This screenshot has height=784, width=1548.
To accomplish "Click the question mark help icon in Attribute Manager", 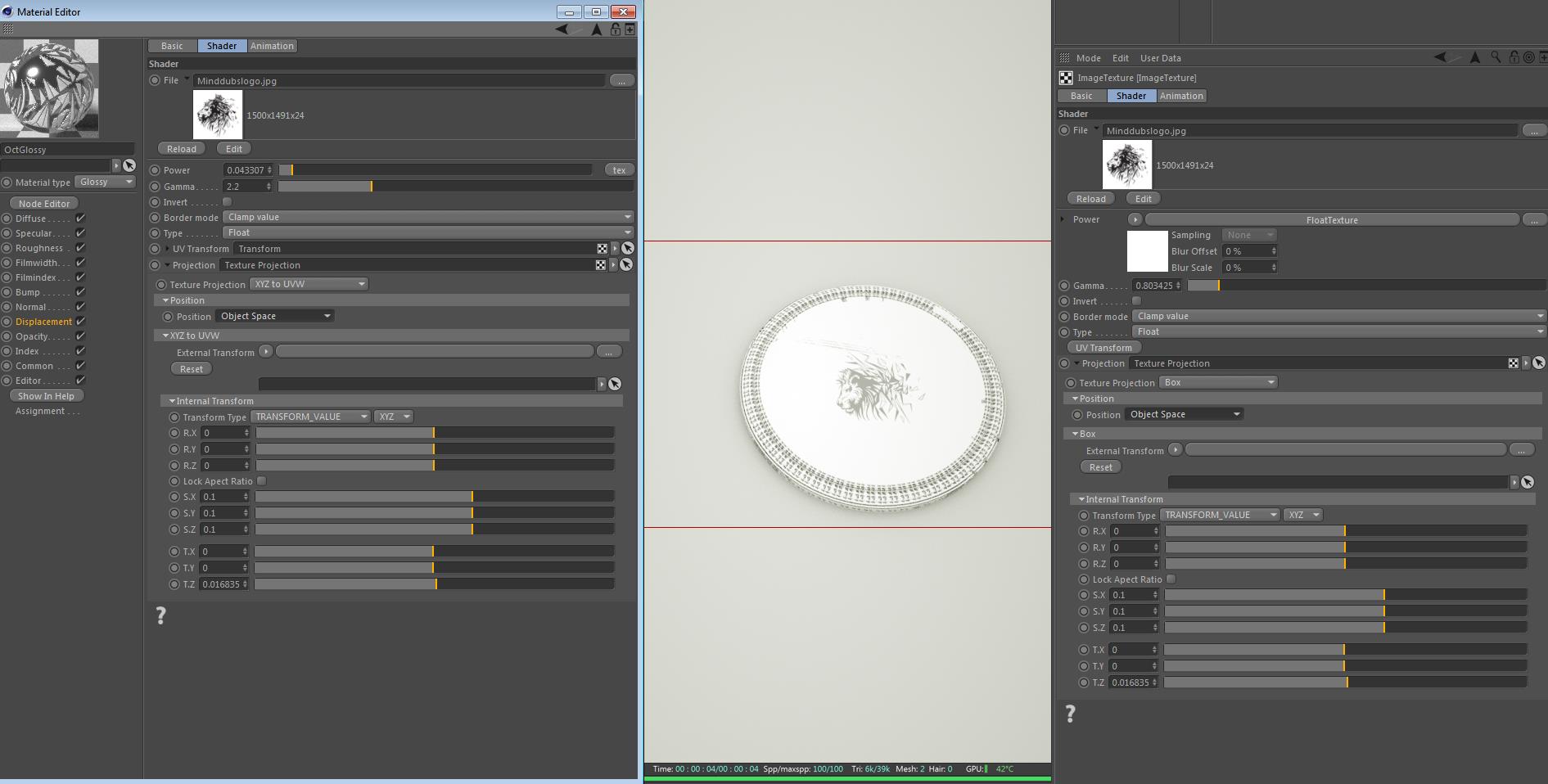I will click(x=1070, y=714).
